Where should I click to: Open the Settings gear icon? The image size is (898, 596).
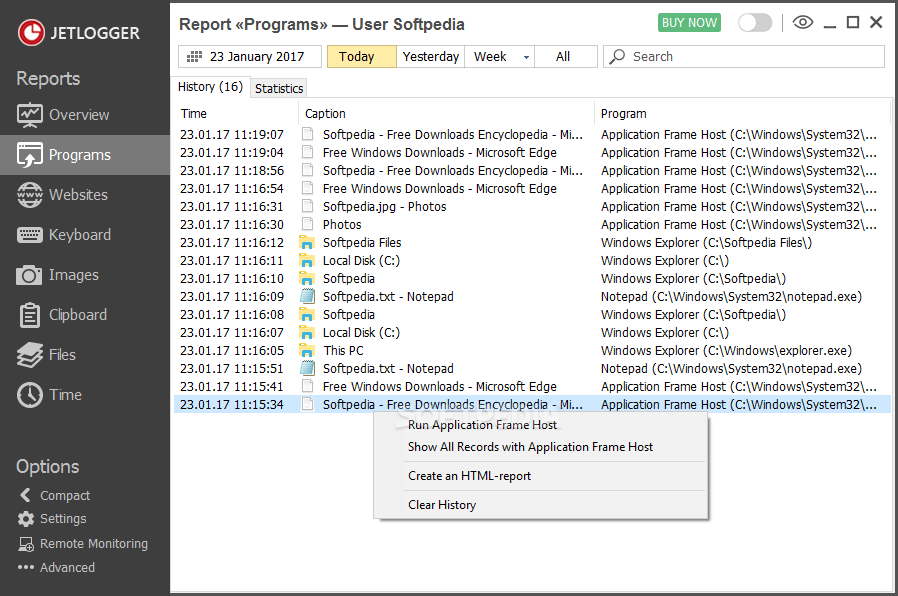point(26,519)
